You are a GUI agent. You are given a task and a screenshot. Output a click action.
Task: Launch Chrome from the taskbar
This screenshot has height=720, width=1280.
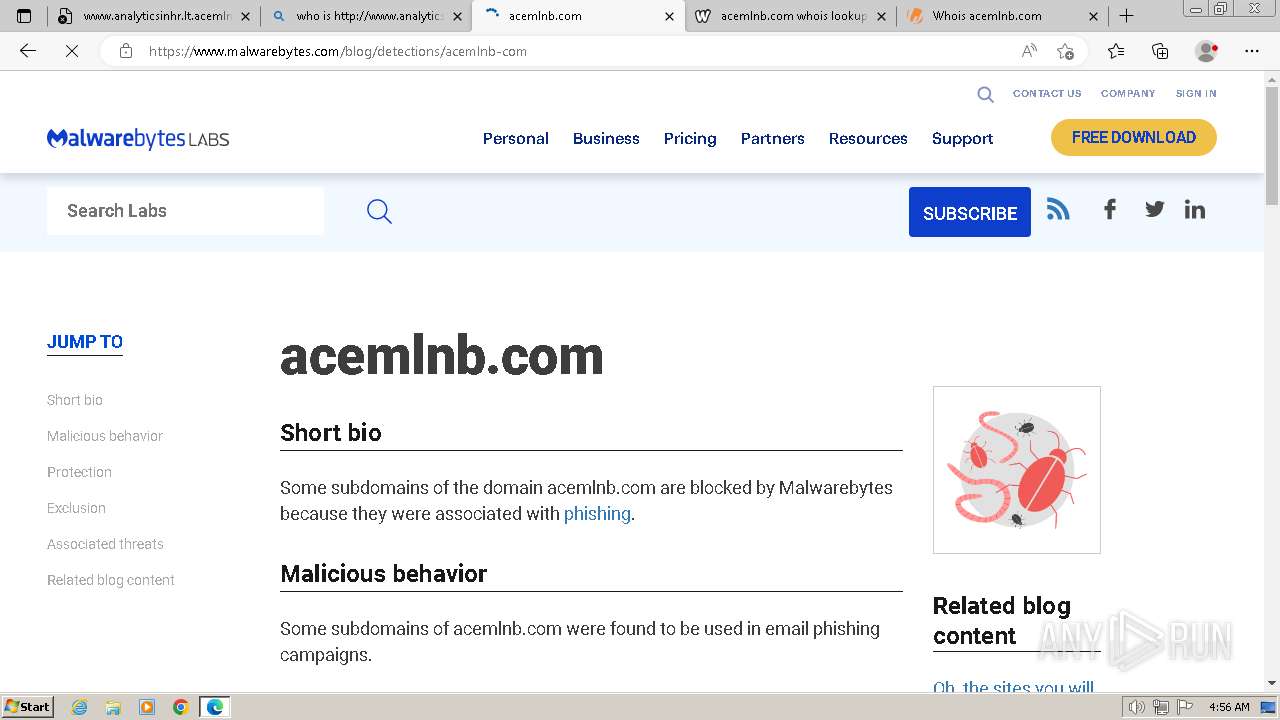tap(181, 707)
